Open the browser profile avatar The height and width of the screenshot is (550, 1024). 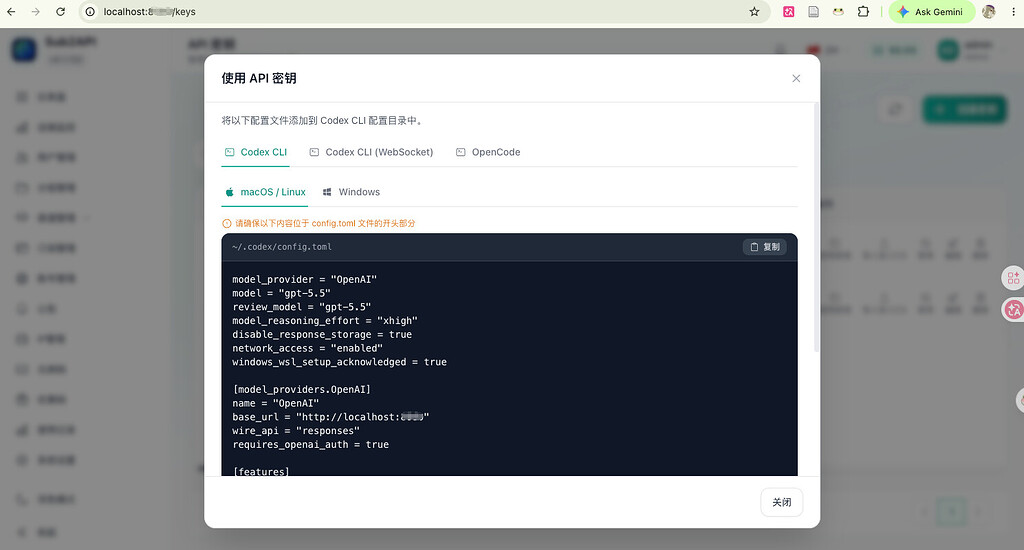989,12
